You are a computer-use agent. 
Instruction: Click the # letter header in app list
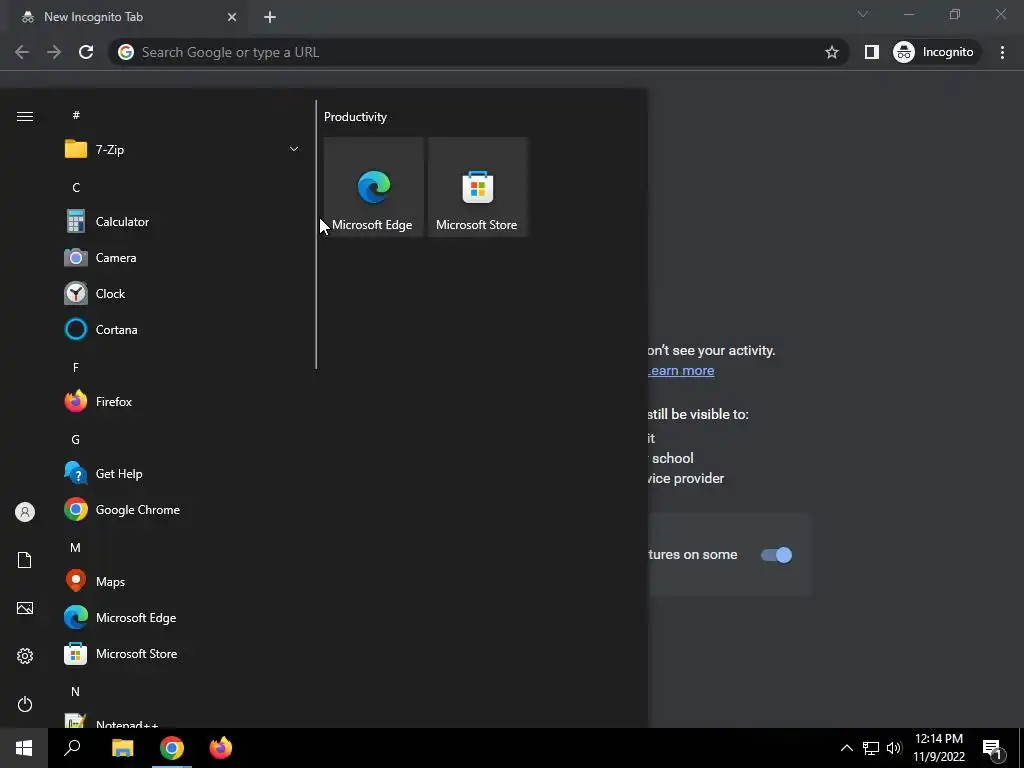pyautogui.click(x=76, y=115)
